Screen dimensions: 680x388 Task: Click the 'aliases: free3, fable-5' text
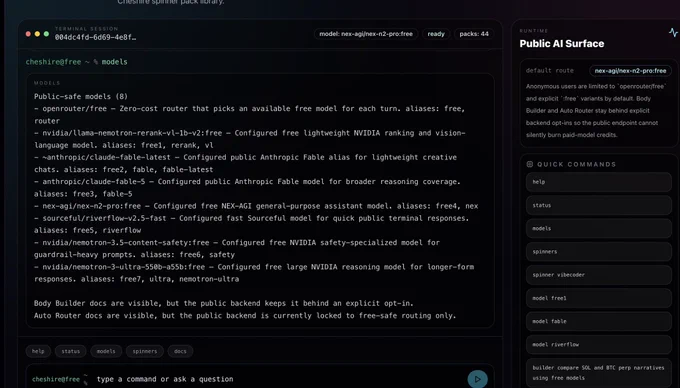pos(83,194)
